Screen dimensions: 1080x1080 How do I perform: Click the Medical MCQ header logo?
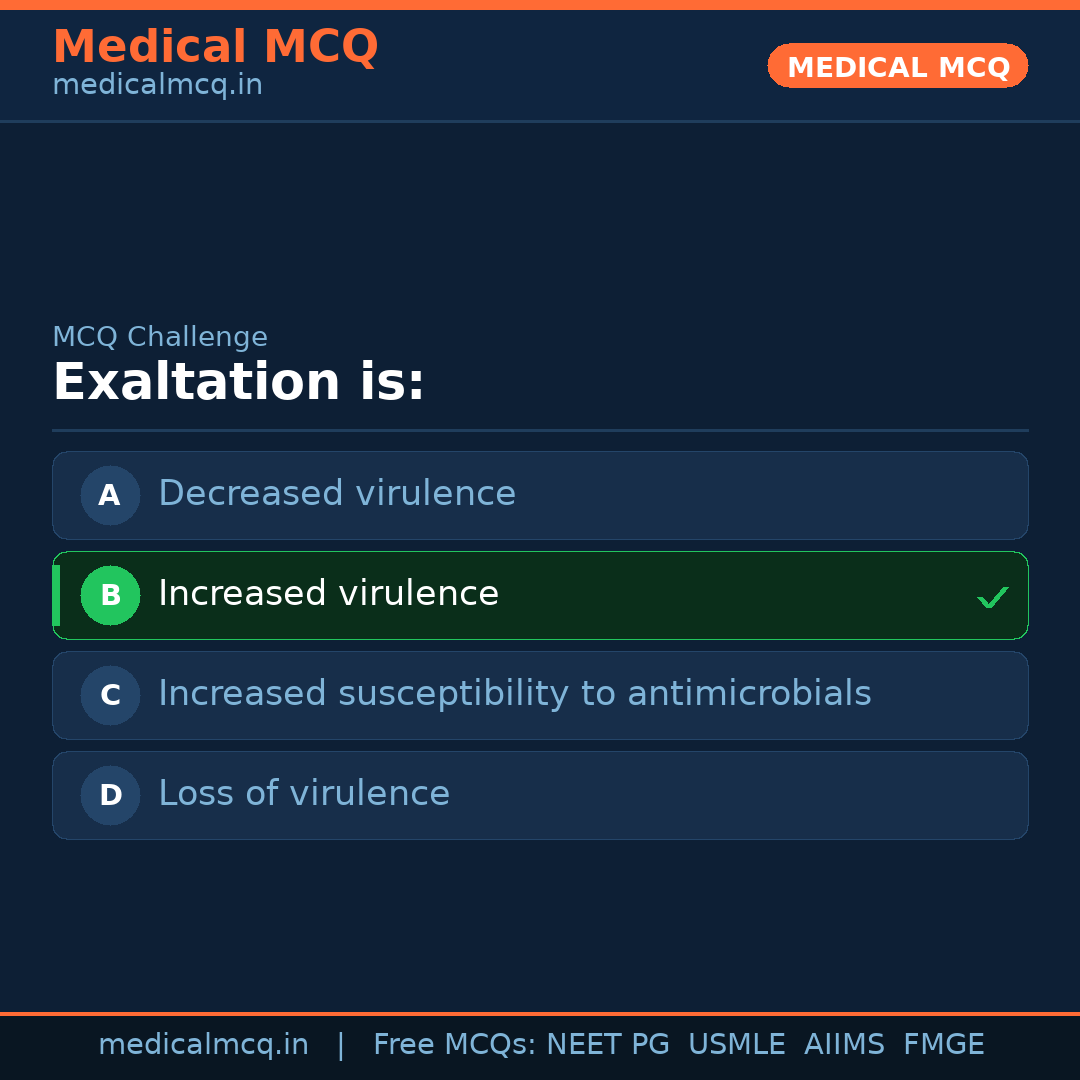(215, 46)
